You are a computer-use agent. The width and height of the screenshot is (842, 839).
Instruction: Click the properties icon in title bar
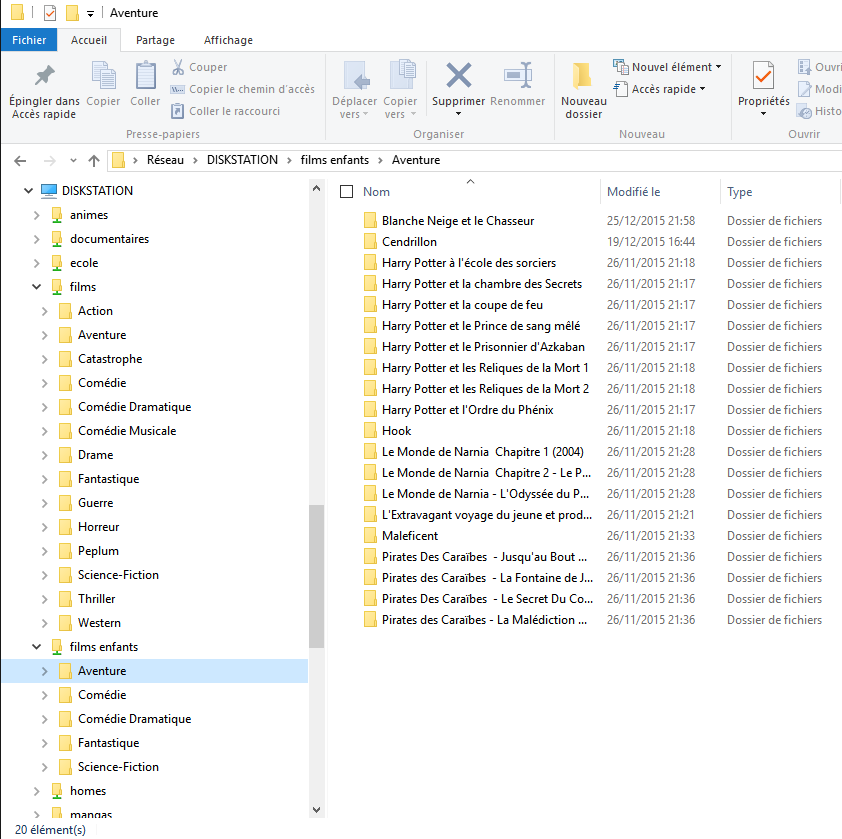point(49,12)
